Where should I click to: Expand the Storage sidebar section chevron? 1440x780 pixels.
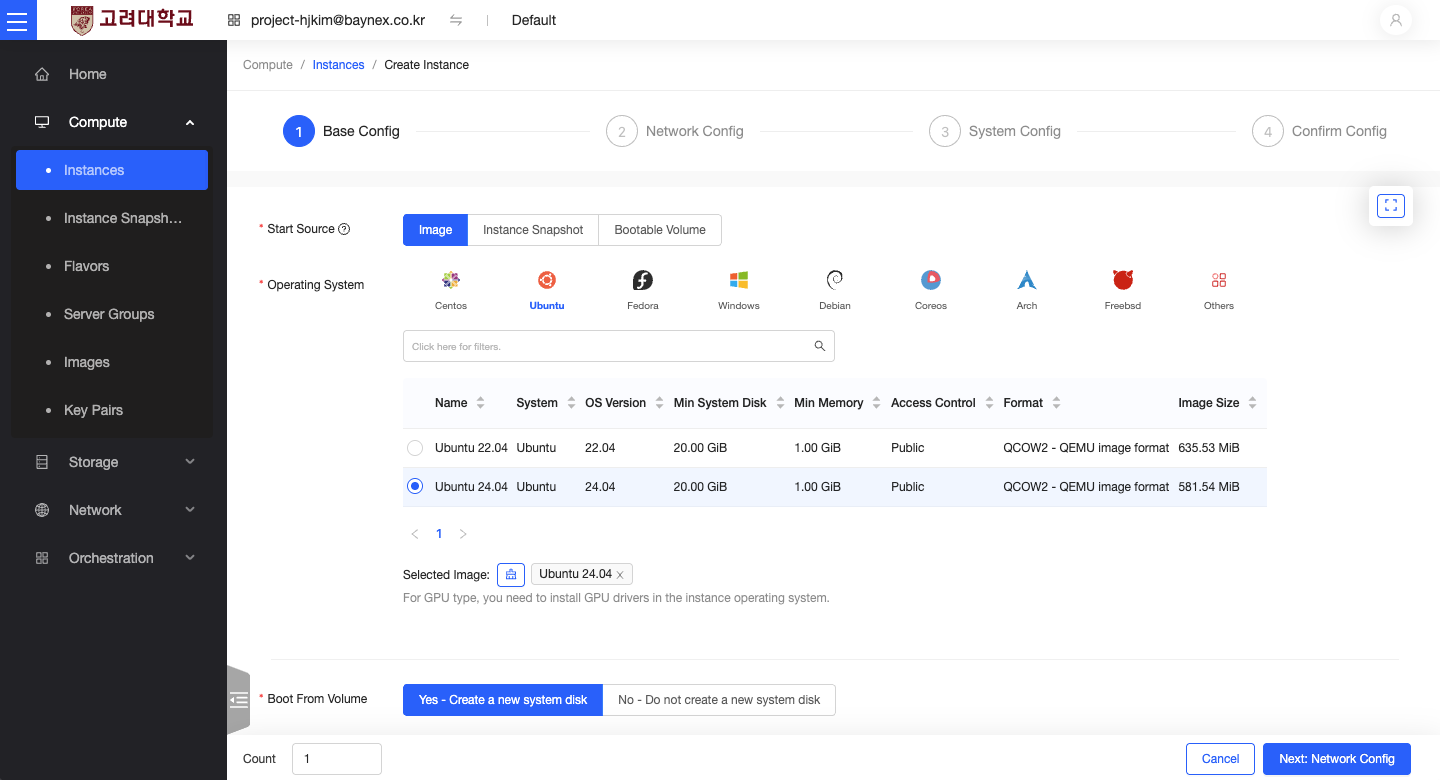(x=190, y=462)
